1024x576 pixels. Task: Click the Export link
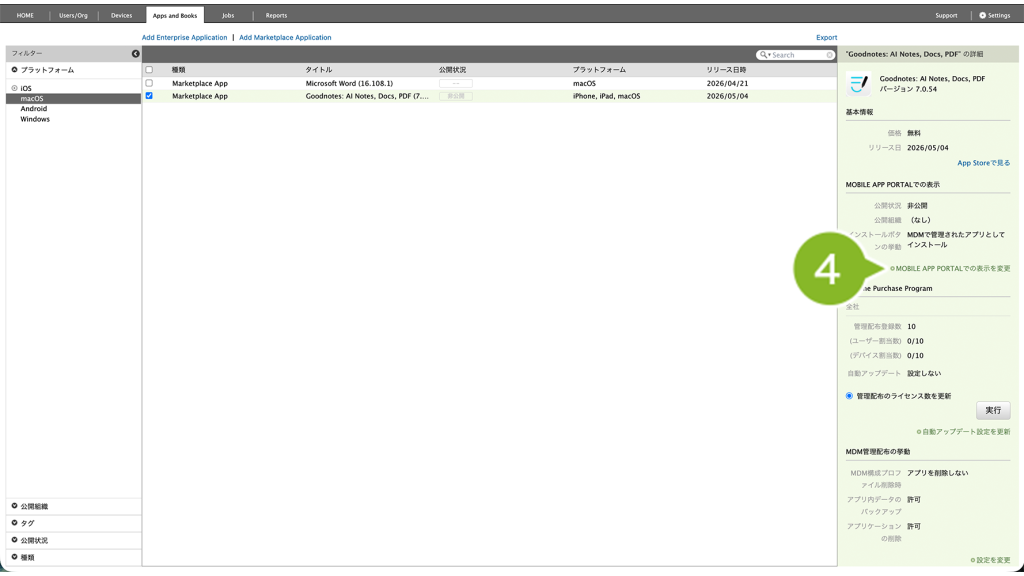[826, 37]
